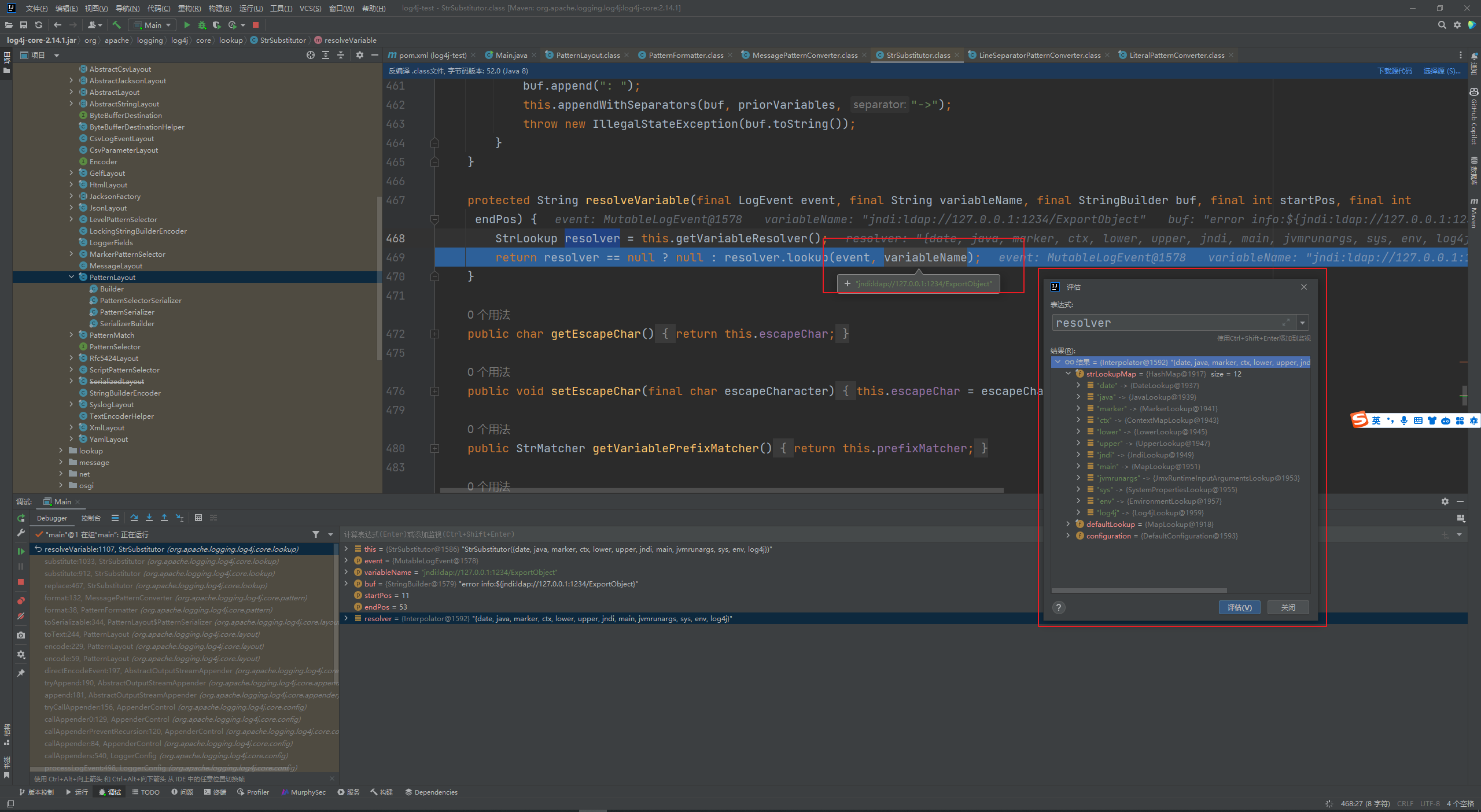Open expression history dropdown in Evaluate dialog
The image size is (1481, 812).
(1303, 323)
